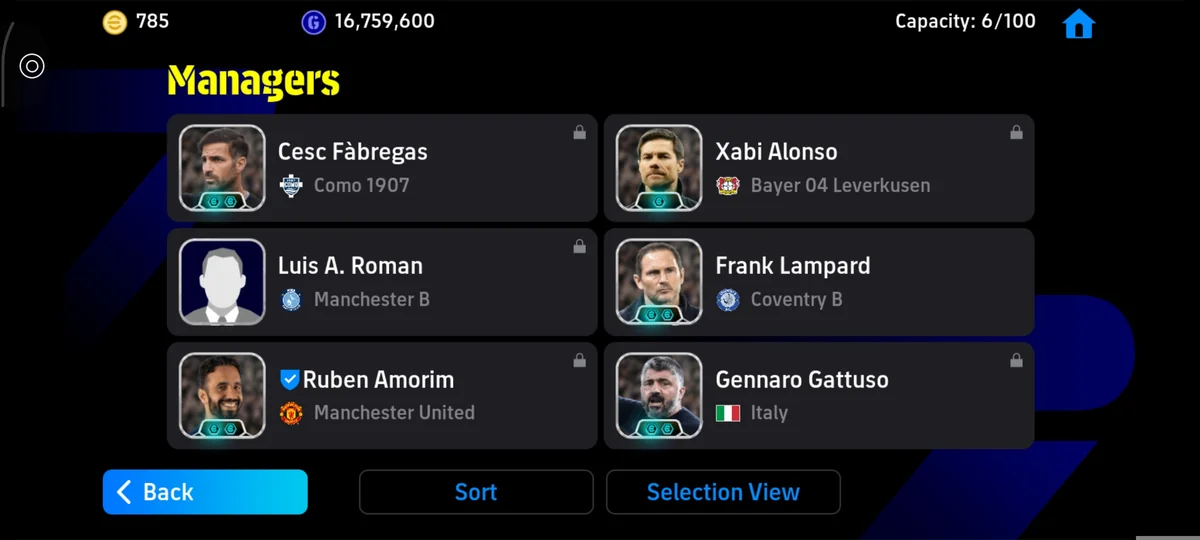
Task: Tap the circular record overlay icon
Action: point(32,67)
